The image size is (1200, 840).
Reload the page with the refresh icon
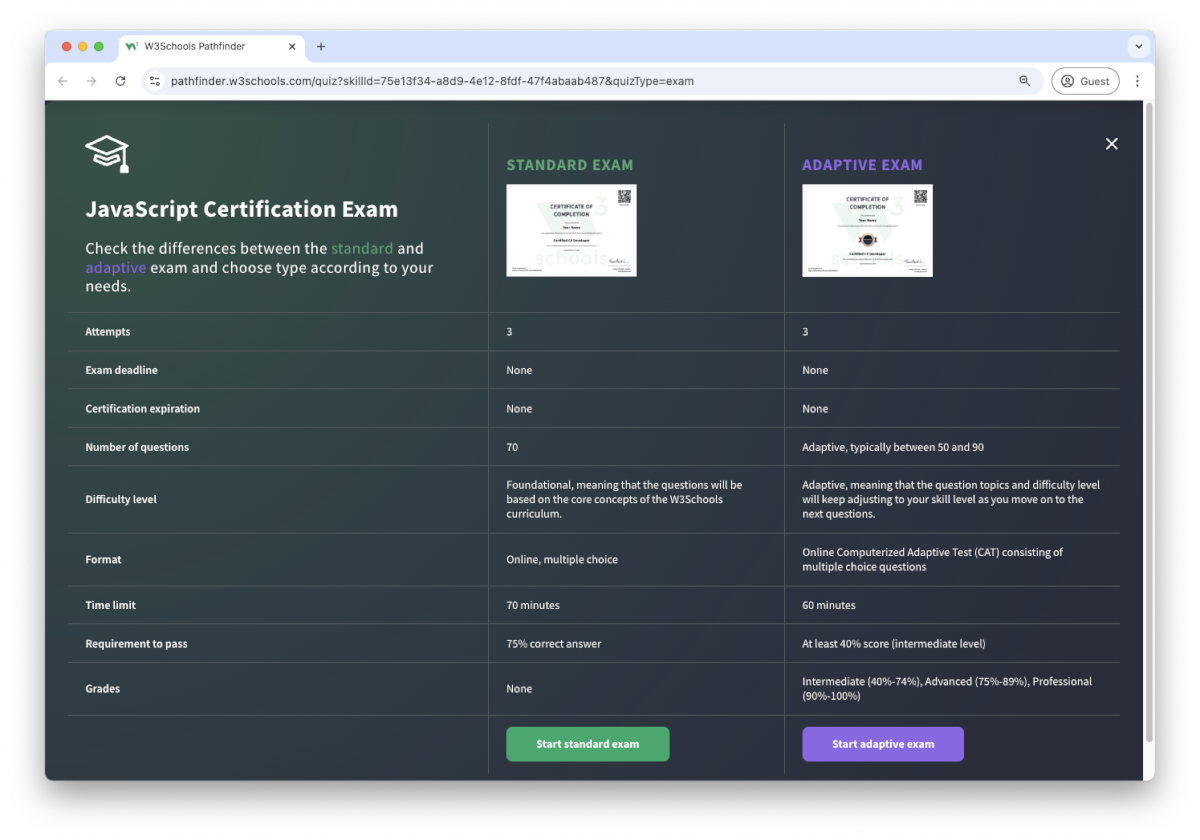[x=120, y=81]
